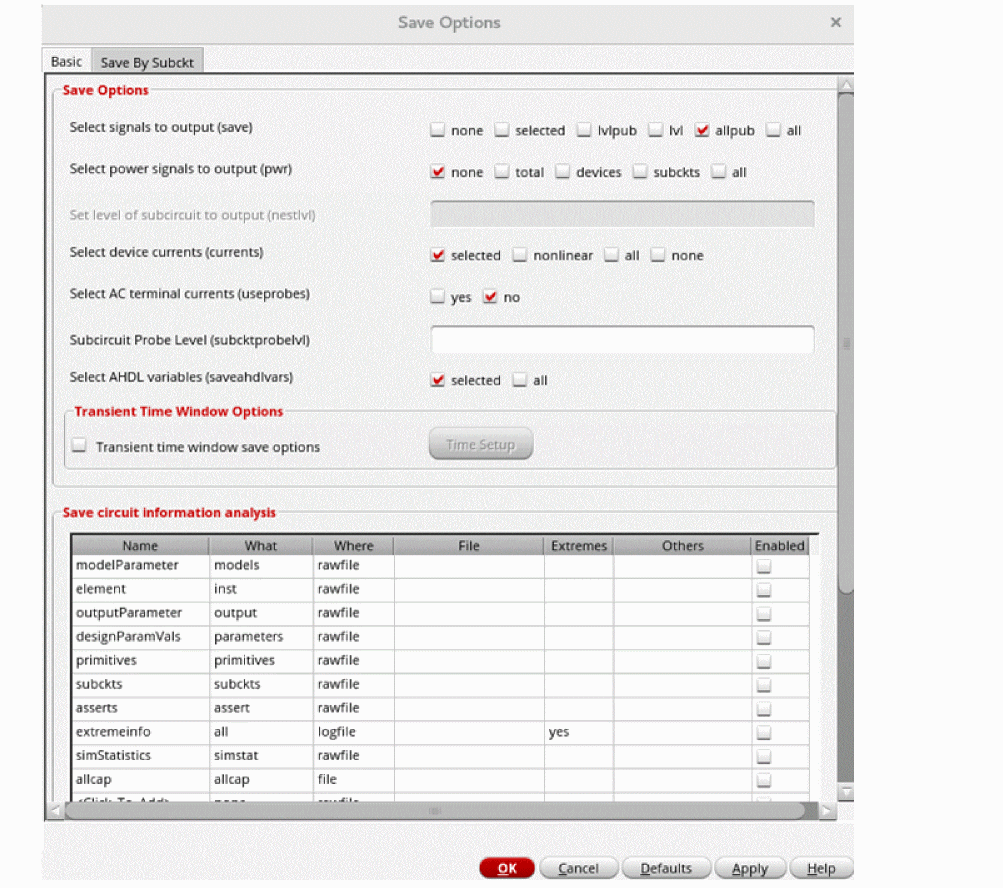Open Help for Save Options

click(x=821, y=868)
